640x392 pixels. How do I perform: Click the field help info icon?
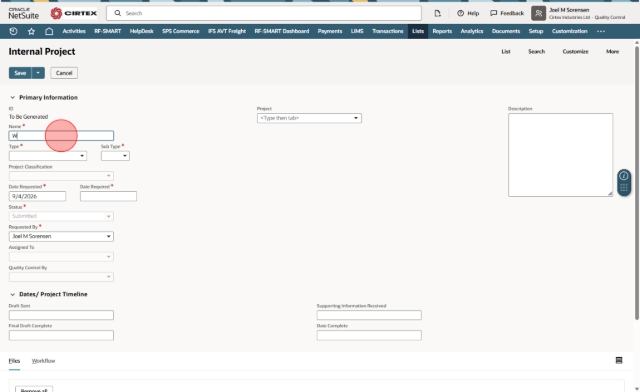pos(624,176)
